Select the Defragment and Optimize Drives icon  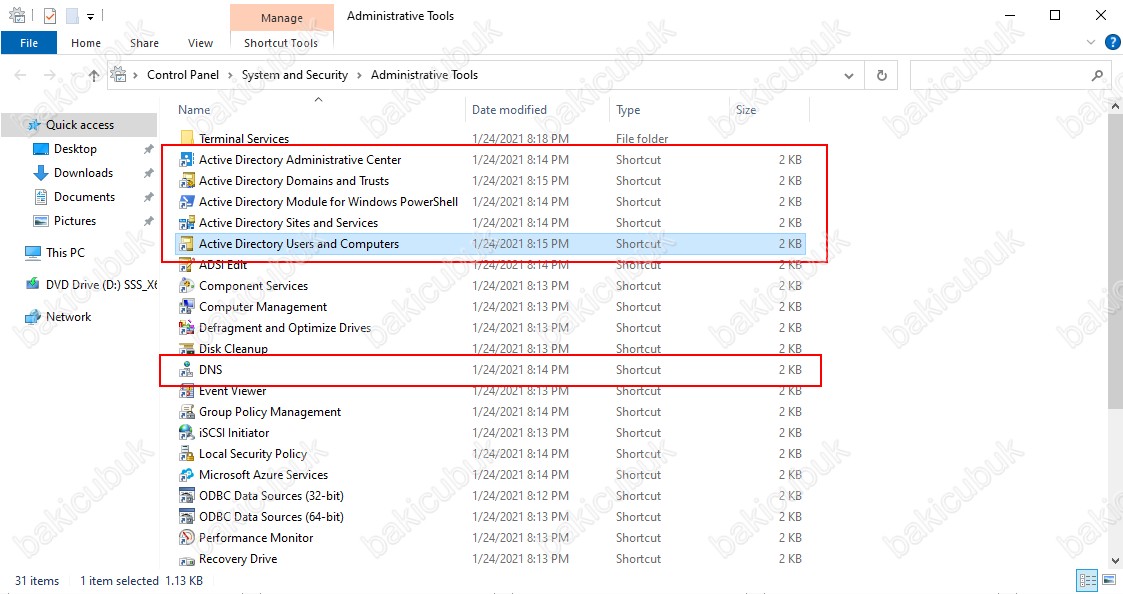186,327
